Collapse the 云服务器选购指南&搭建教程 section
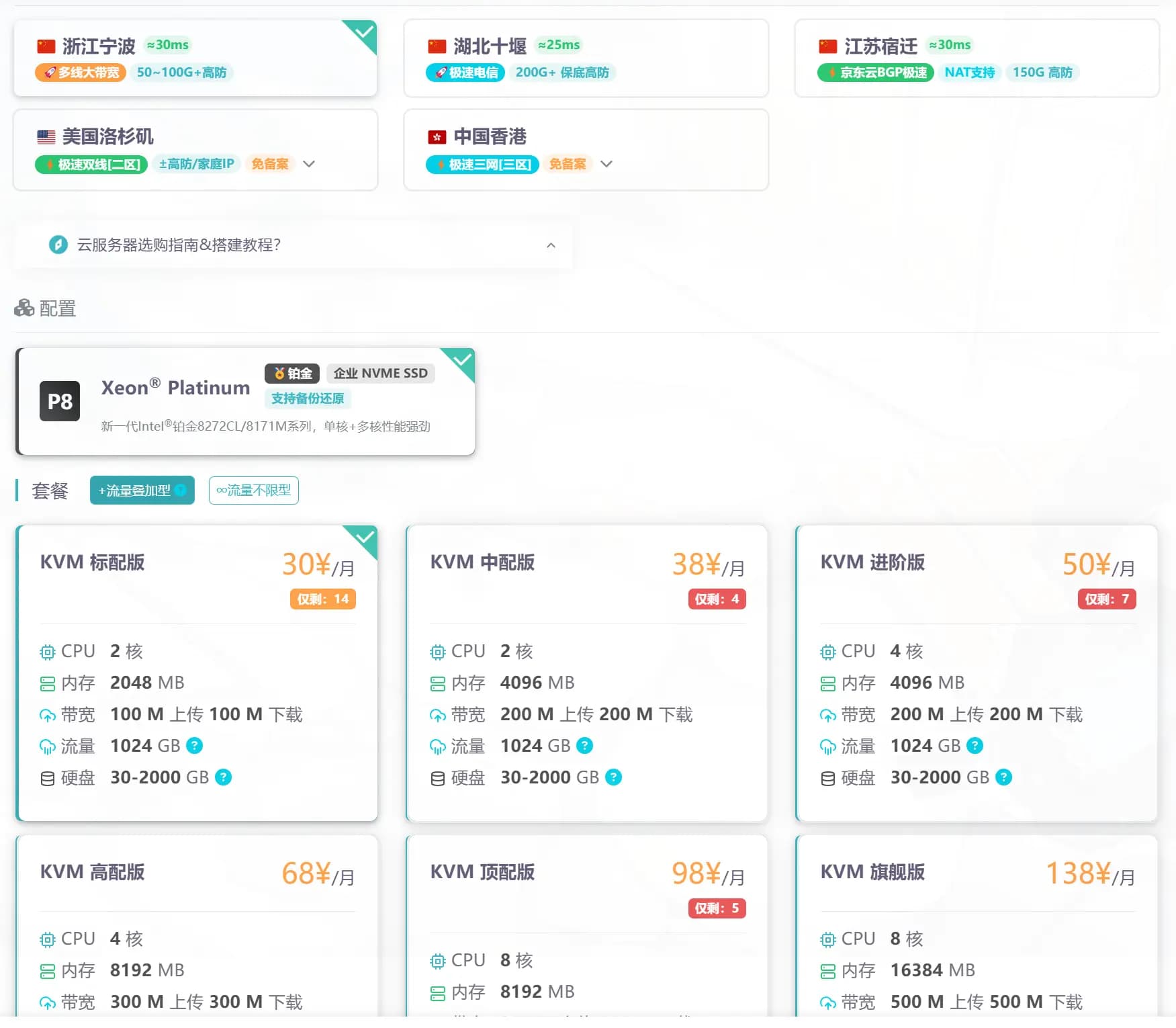This screenshot has width=1176, height=1028. (x=551, y=245)
